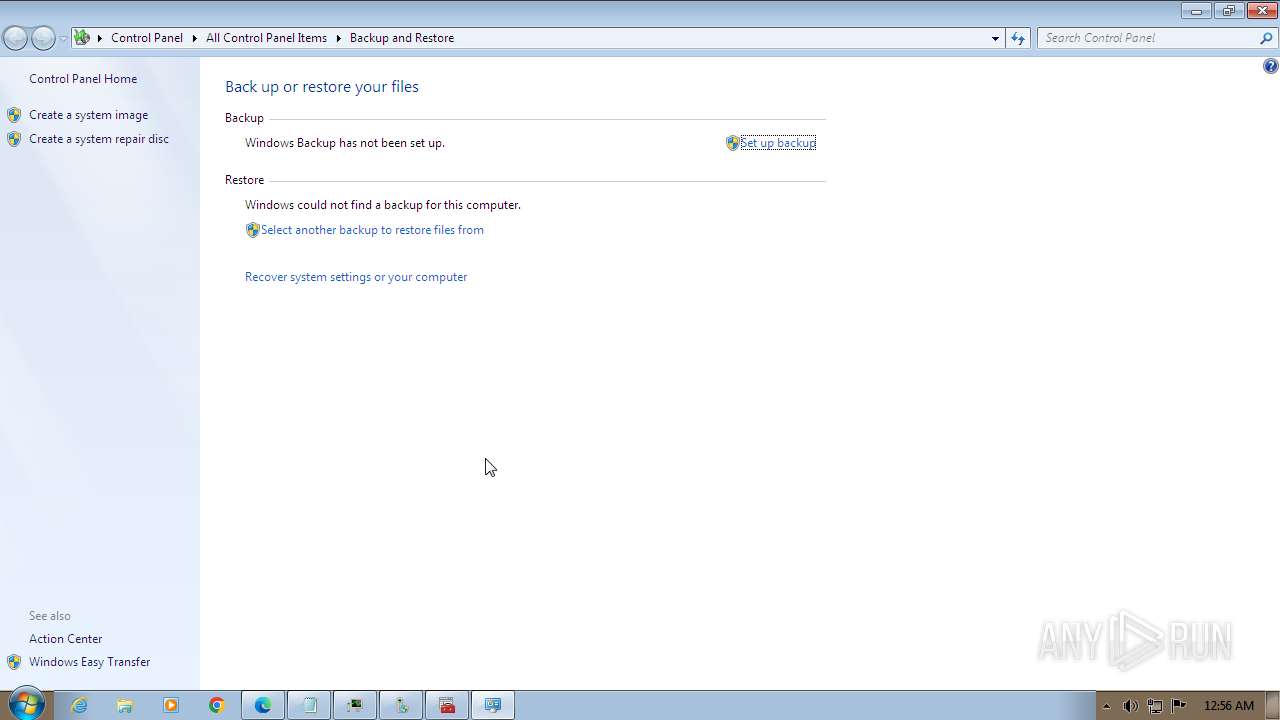
Task: Click the Backup section label
Action: [244, 118]
